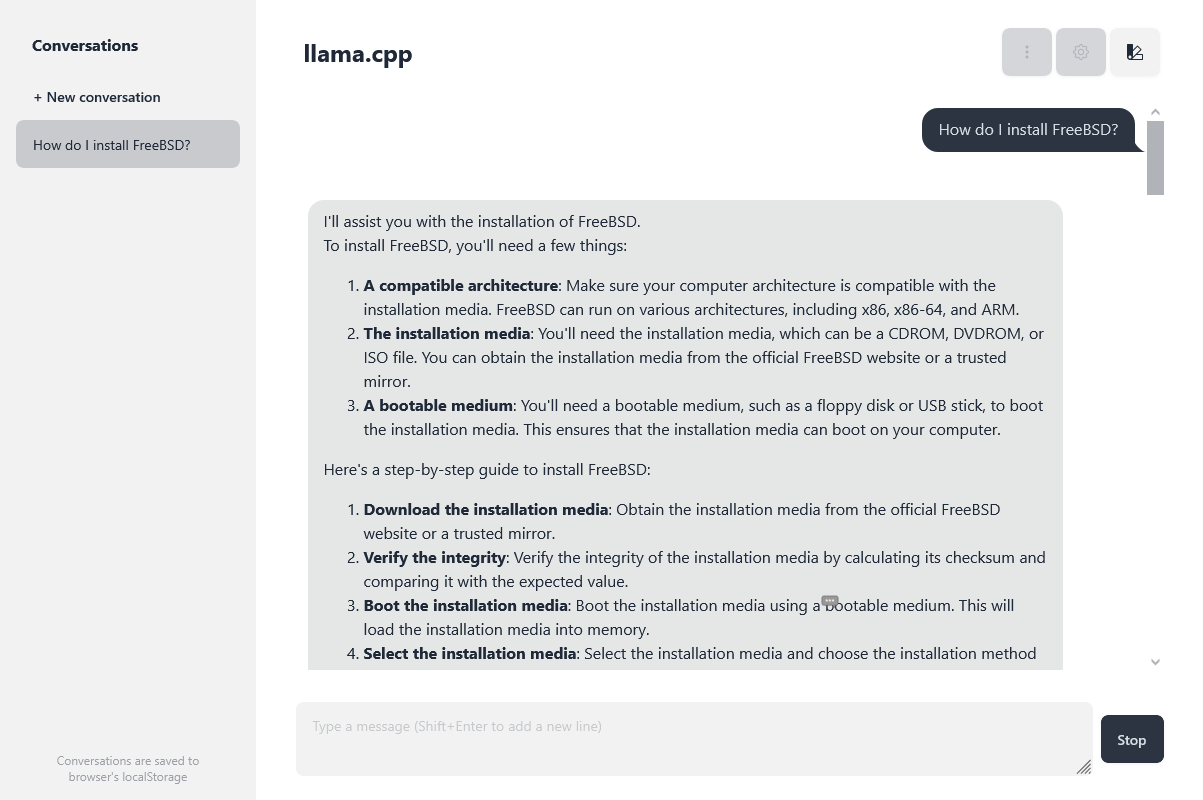Screen dimensions: 1203x800
Task: Click the llama.cpp page title
Action: tap(358, 54)
